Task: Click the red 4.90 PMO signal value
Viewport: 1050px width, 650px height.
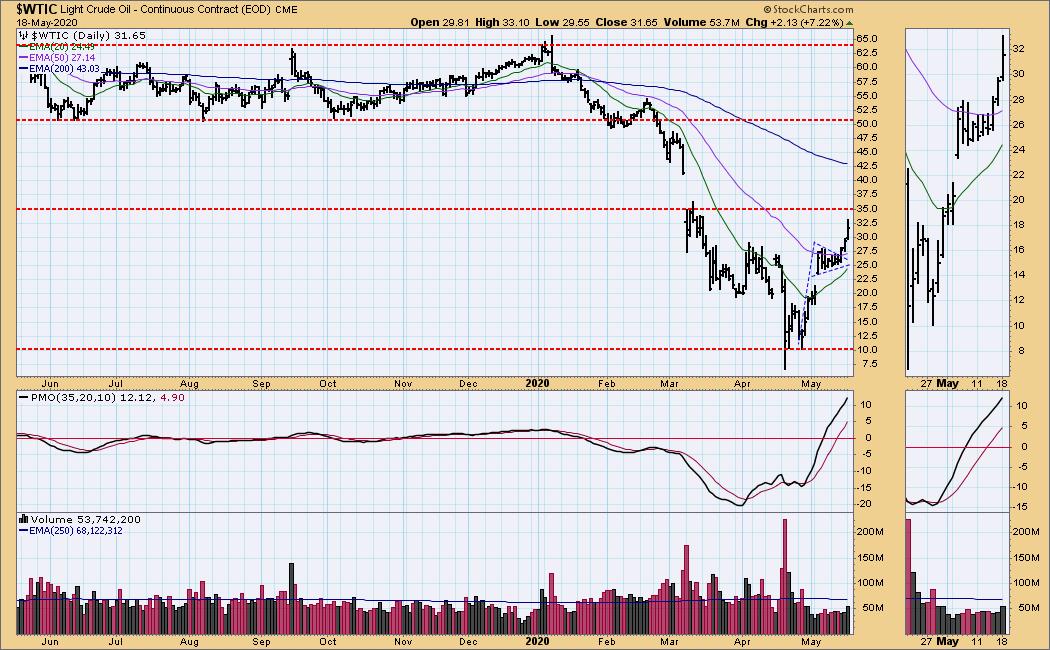Action: click(173, 398)
